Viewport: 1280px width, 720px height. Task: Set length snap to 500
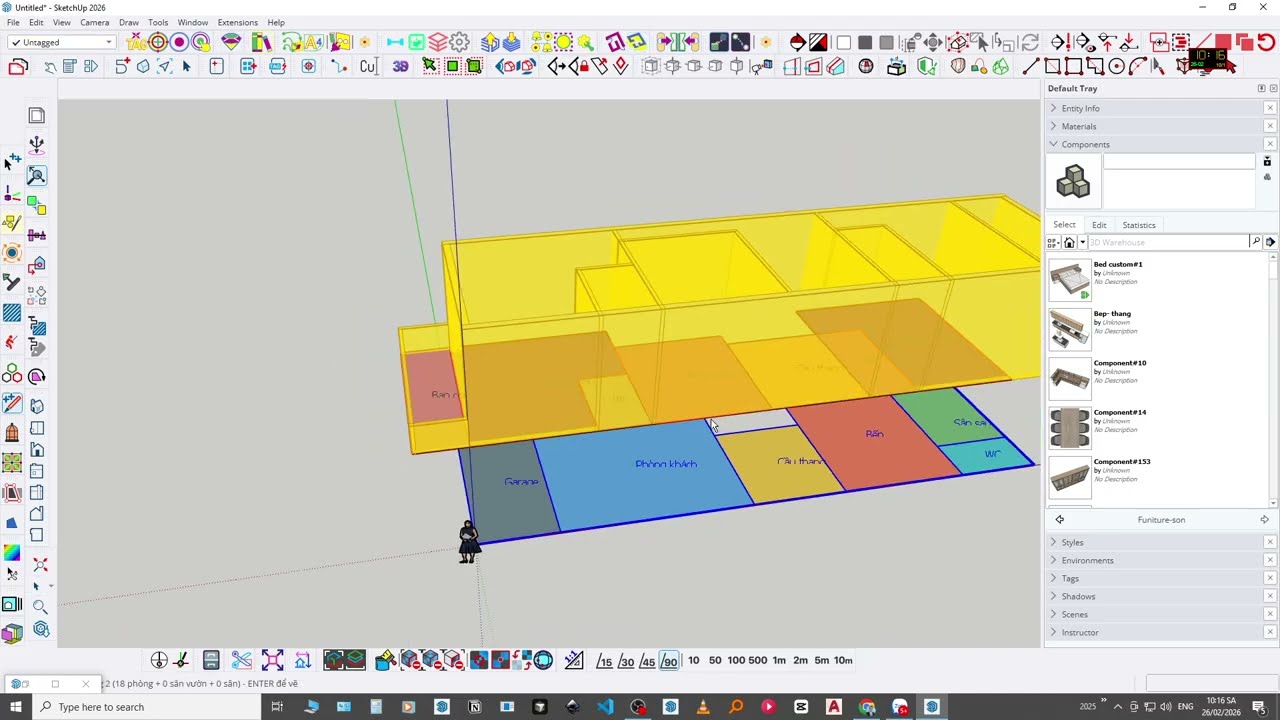pos(757,660)
